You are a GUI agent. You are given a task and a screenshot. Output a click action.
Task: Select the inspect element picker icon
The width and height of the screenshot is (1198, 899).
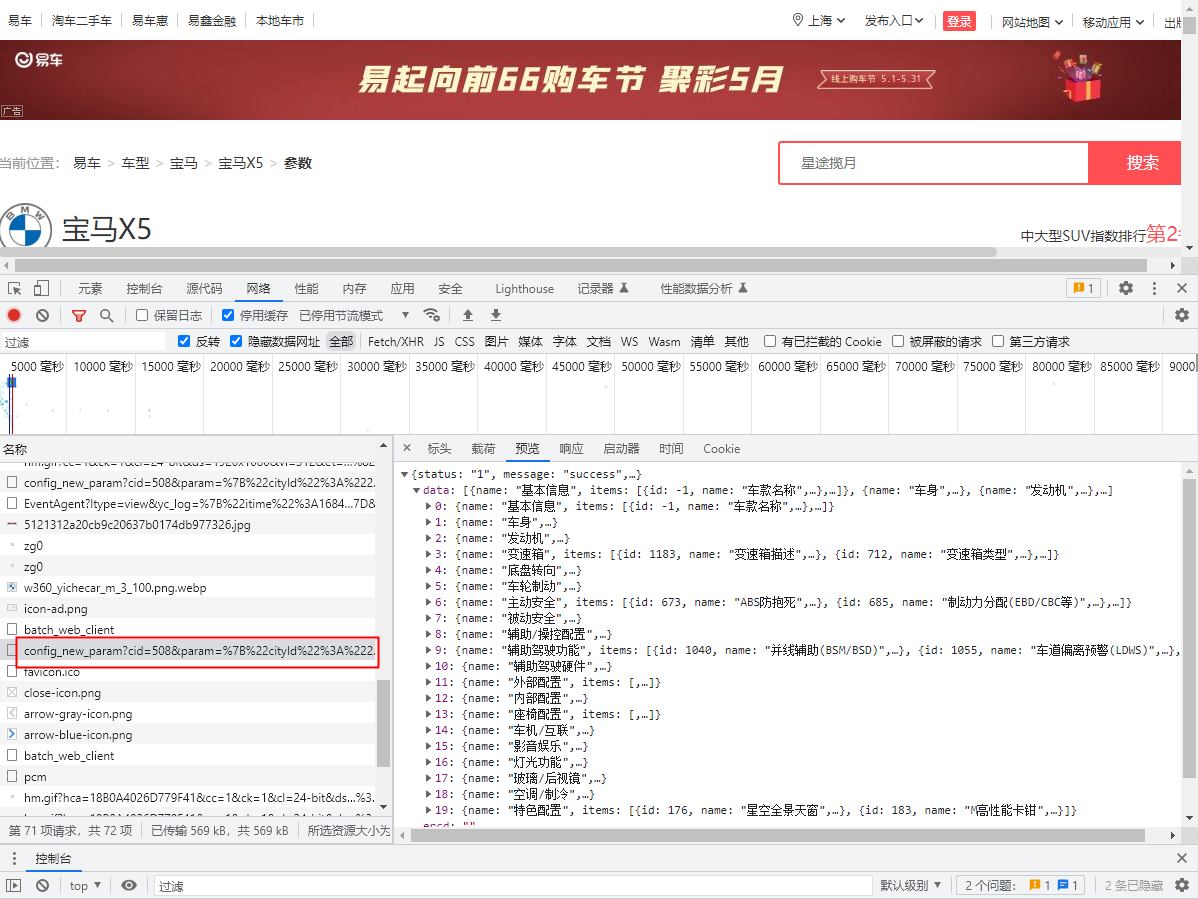click(x=15, y=288)
